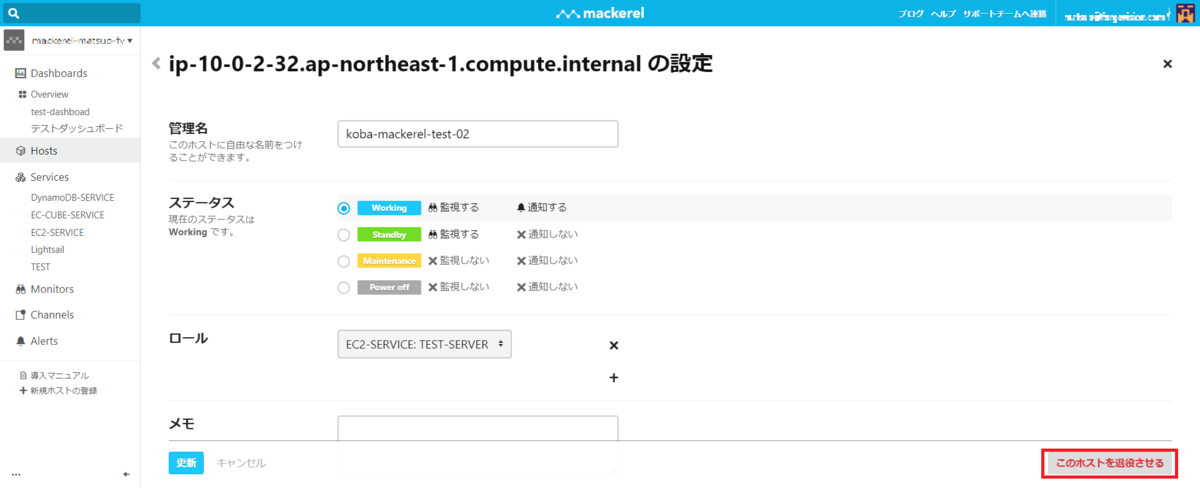The height and width of the screenshot is (488, 1200).
Task: Select DynamoDB-SERVICE service
Action: [x=73, y=198]
